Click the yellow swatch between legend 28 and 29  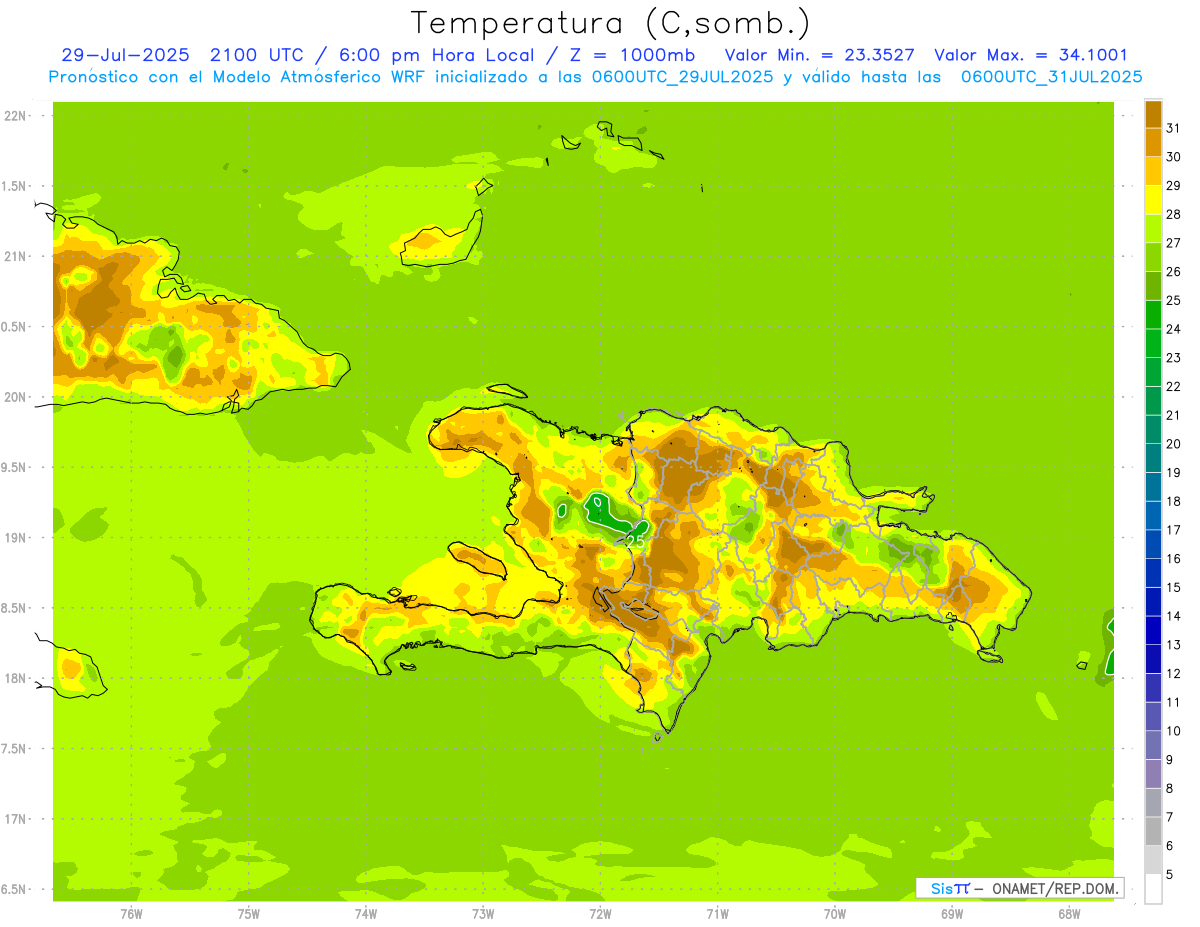[x=1153, y=200]
